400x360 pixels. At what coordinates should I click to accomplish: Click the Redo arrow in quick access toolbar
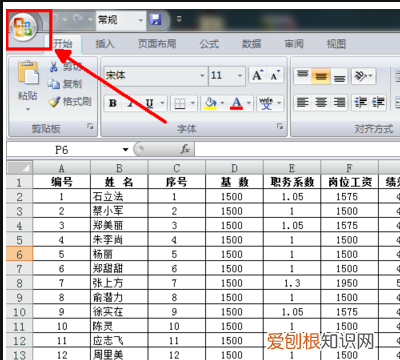(x=78, y=20)
